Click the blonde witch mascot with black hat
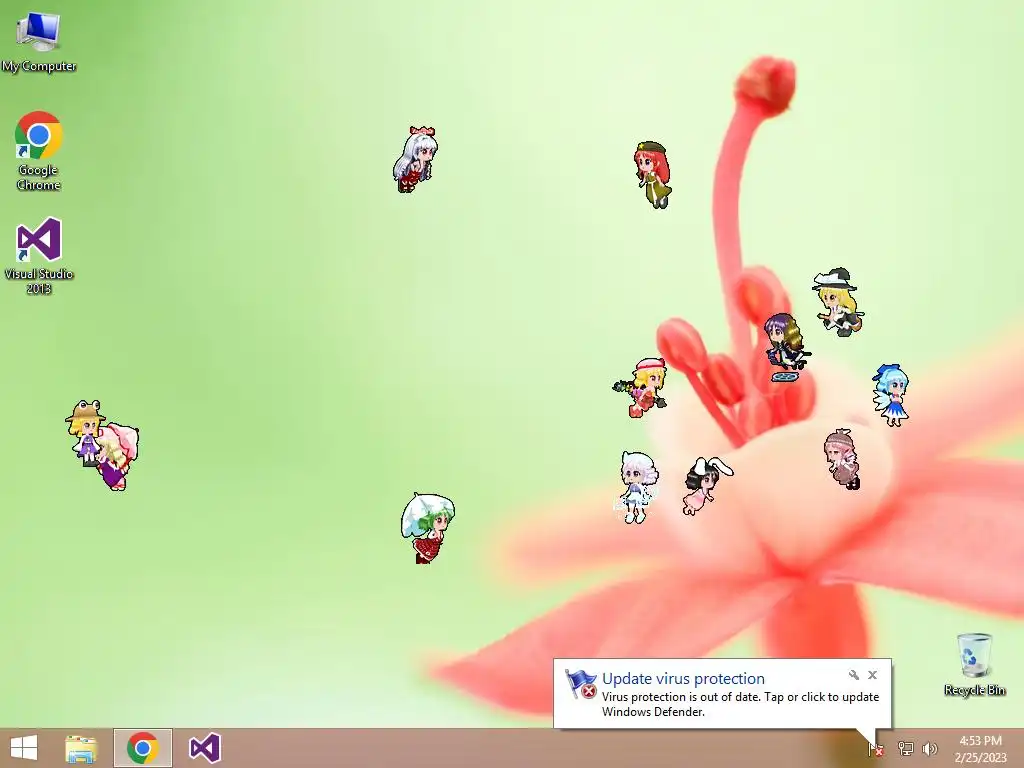Screen dimensions: 1024x768 pos(838,302)
